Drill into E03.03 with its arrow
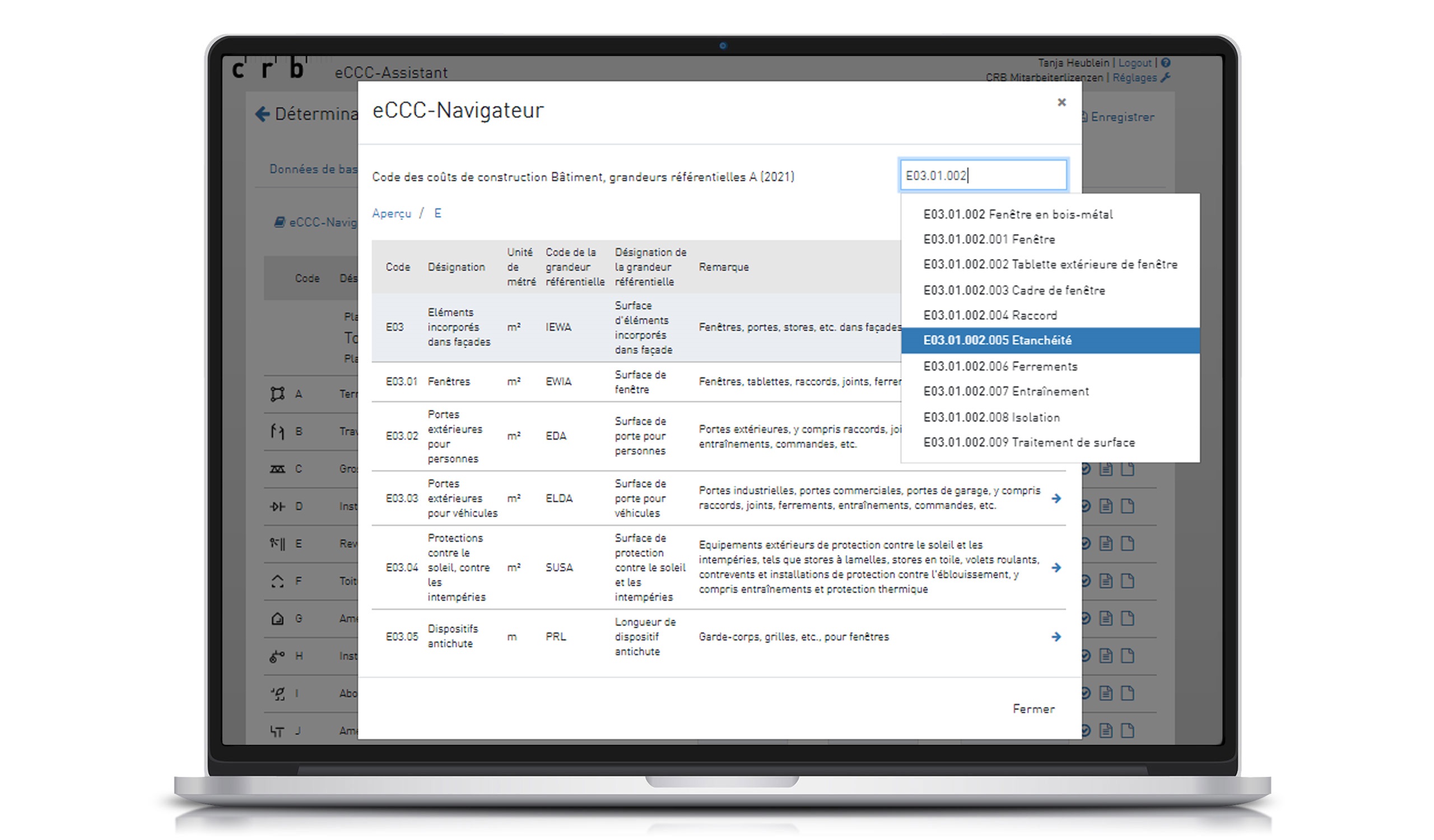 point(1056,499)
